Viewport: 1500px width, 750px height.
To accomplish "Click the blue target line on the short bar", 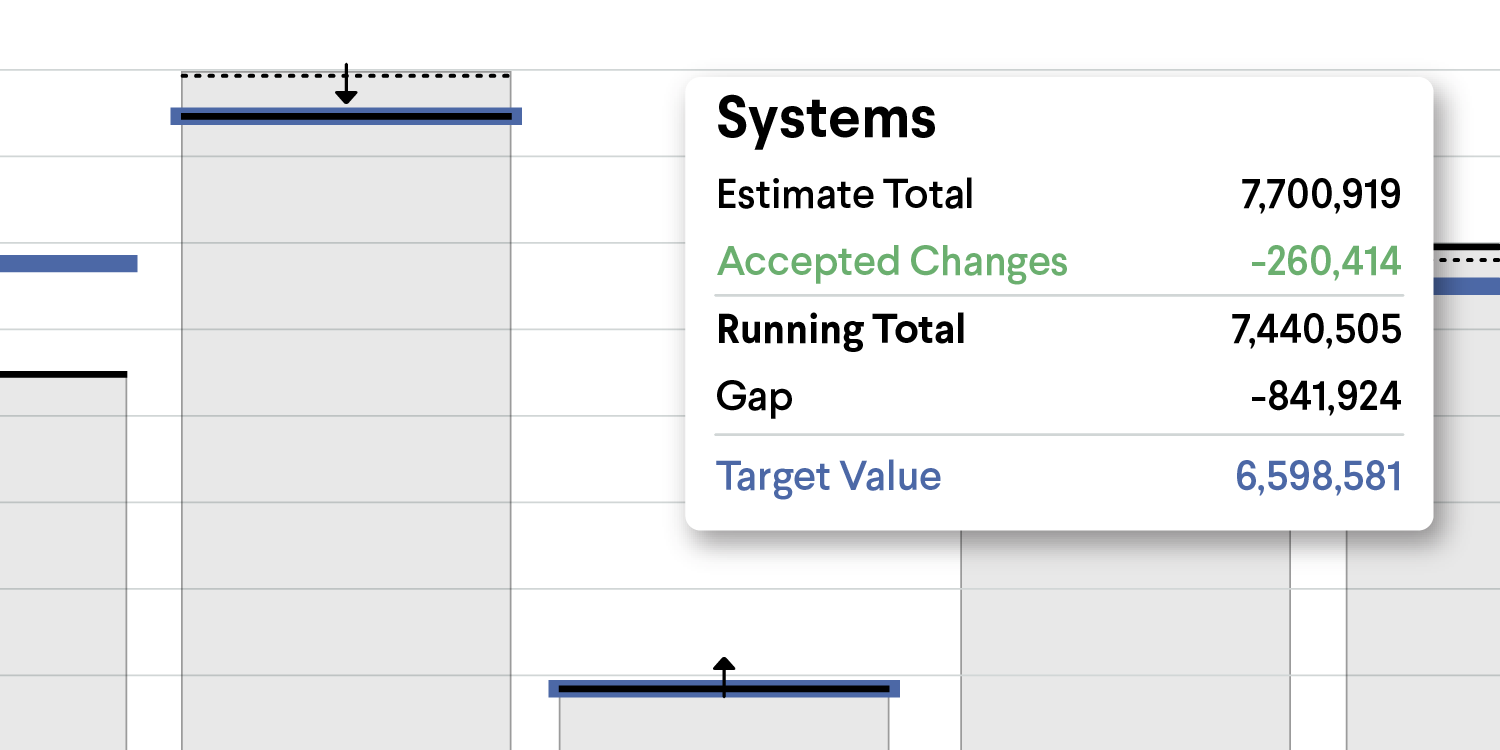I will [724, 688].
